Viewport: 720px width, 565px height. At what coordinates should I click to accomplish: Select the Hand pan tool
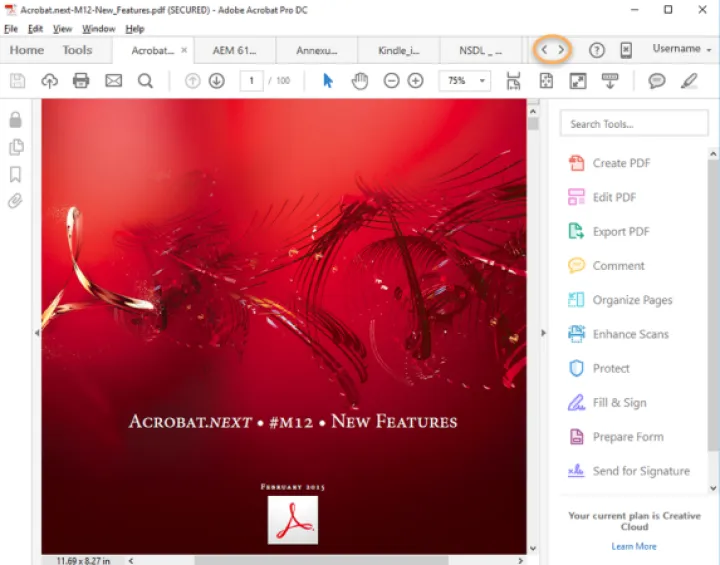click(x=360, y=81)
